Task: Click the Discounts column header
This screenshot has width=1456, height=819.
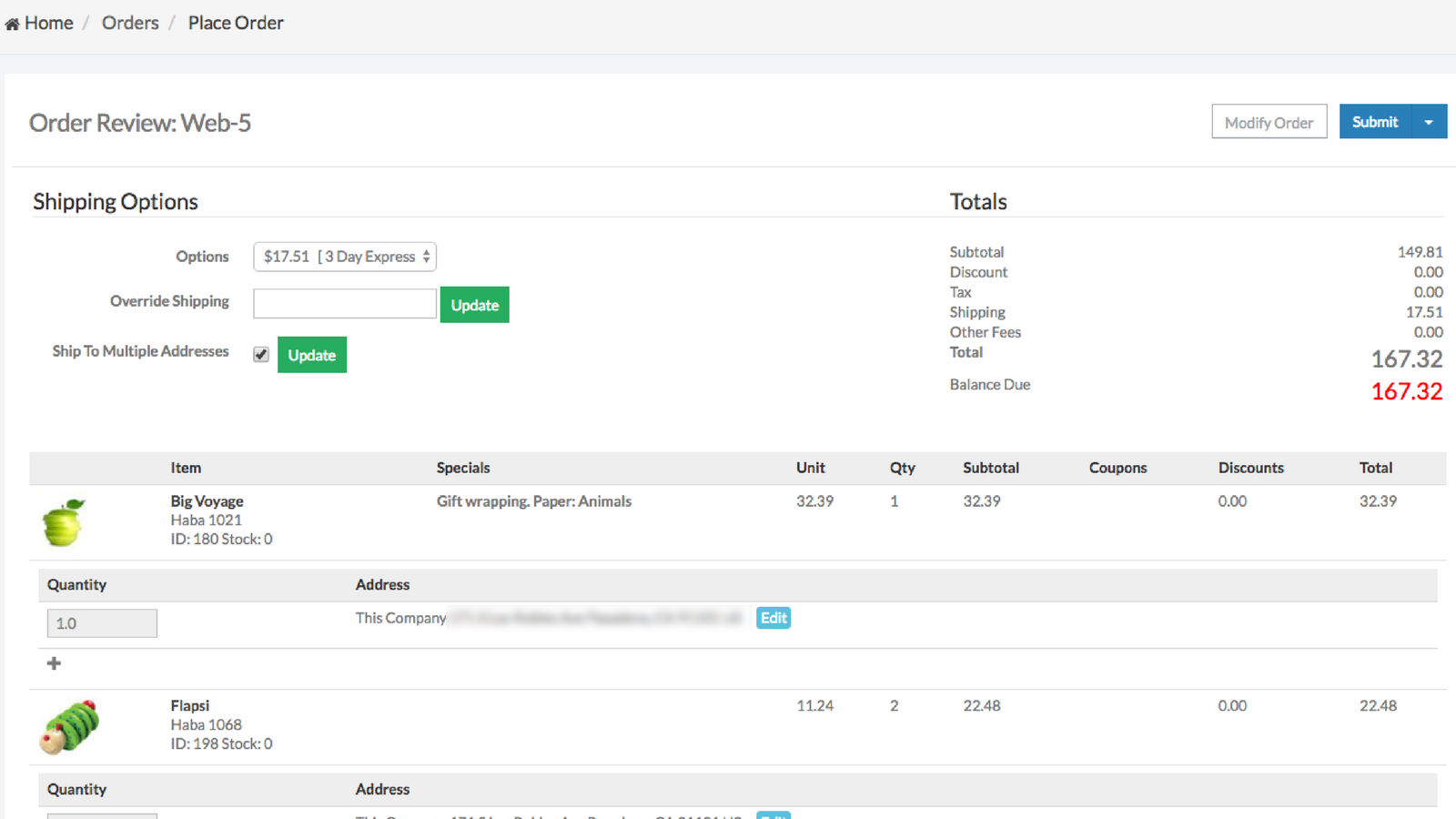Action: tap(1251, 468)
